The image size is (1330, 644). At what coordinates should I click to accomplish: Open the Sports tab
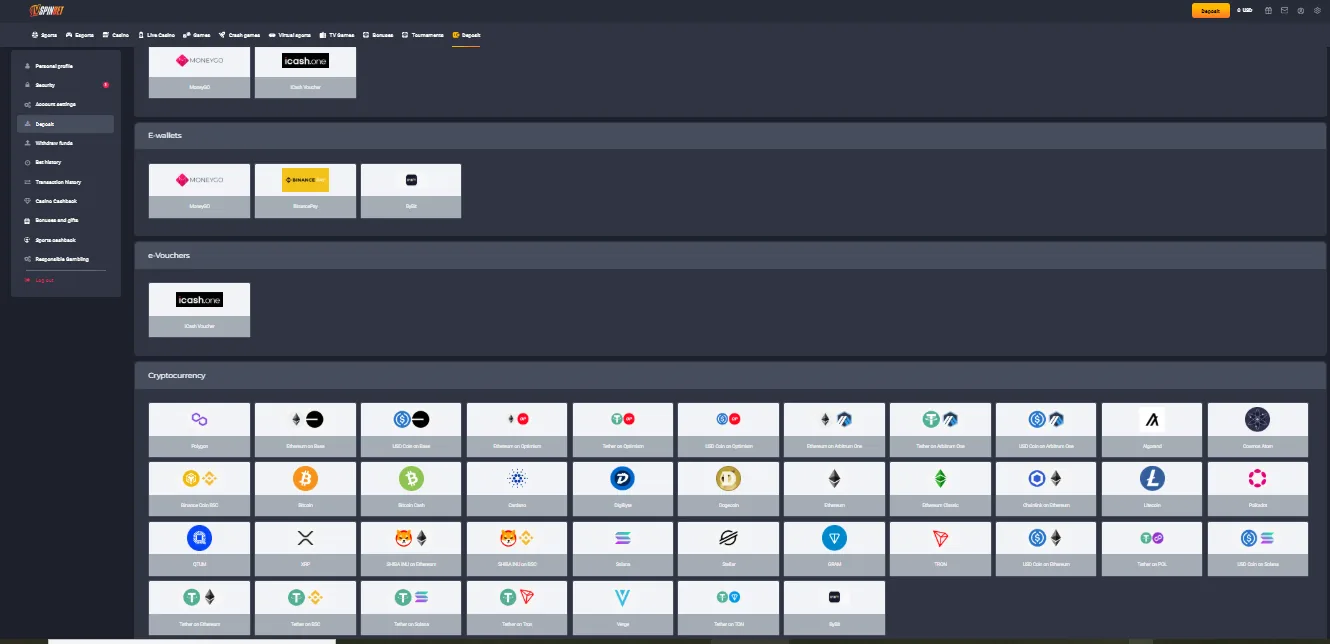pyautogui.click(x=44, y=34)
